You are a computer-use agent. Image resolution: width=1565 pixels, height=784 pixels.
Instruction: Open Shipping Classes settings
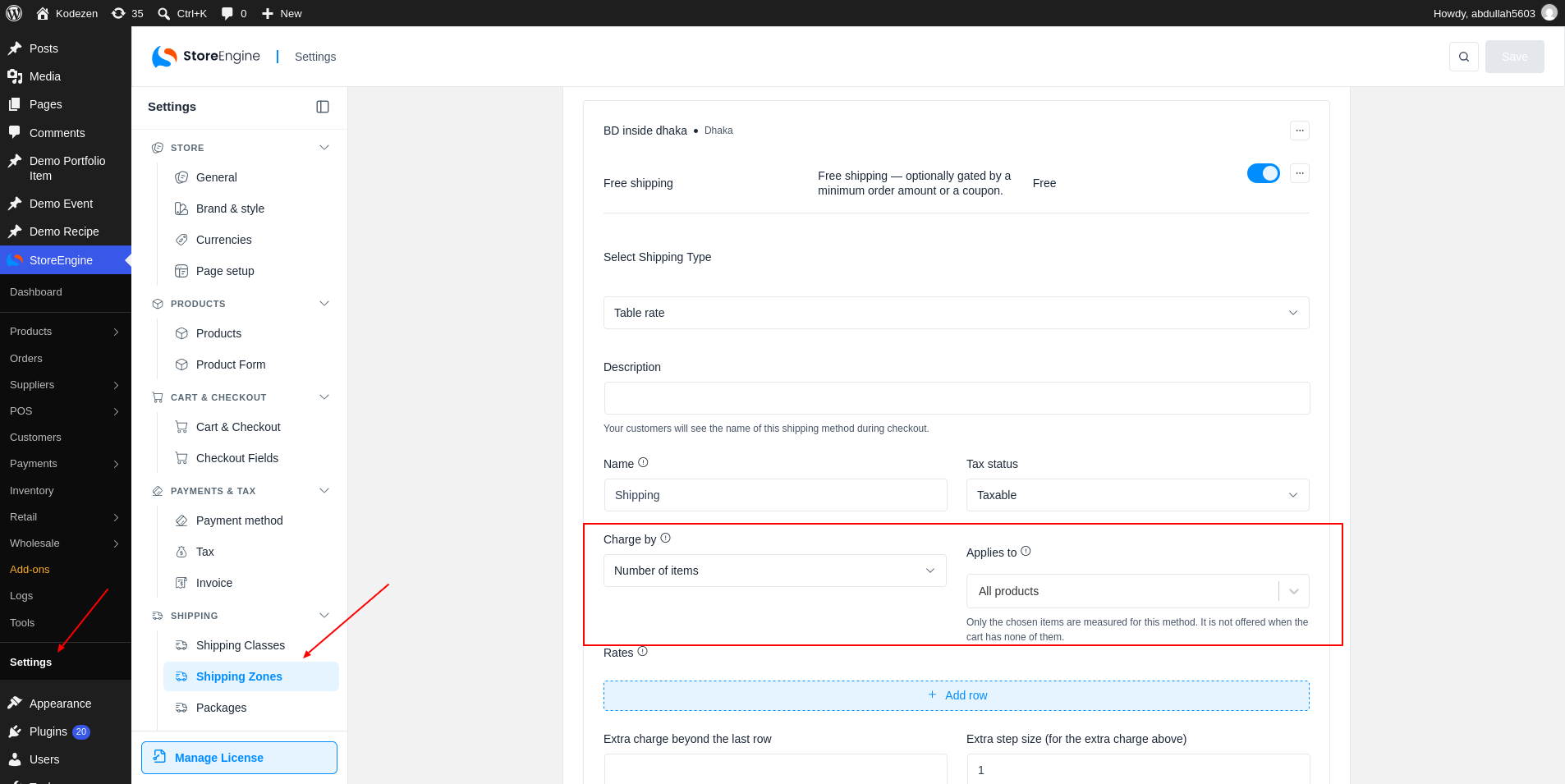[251, 645]
